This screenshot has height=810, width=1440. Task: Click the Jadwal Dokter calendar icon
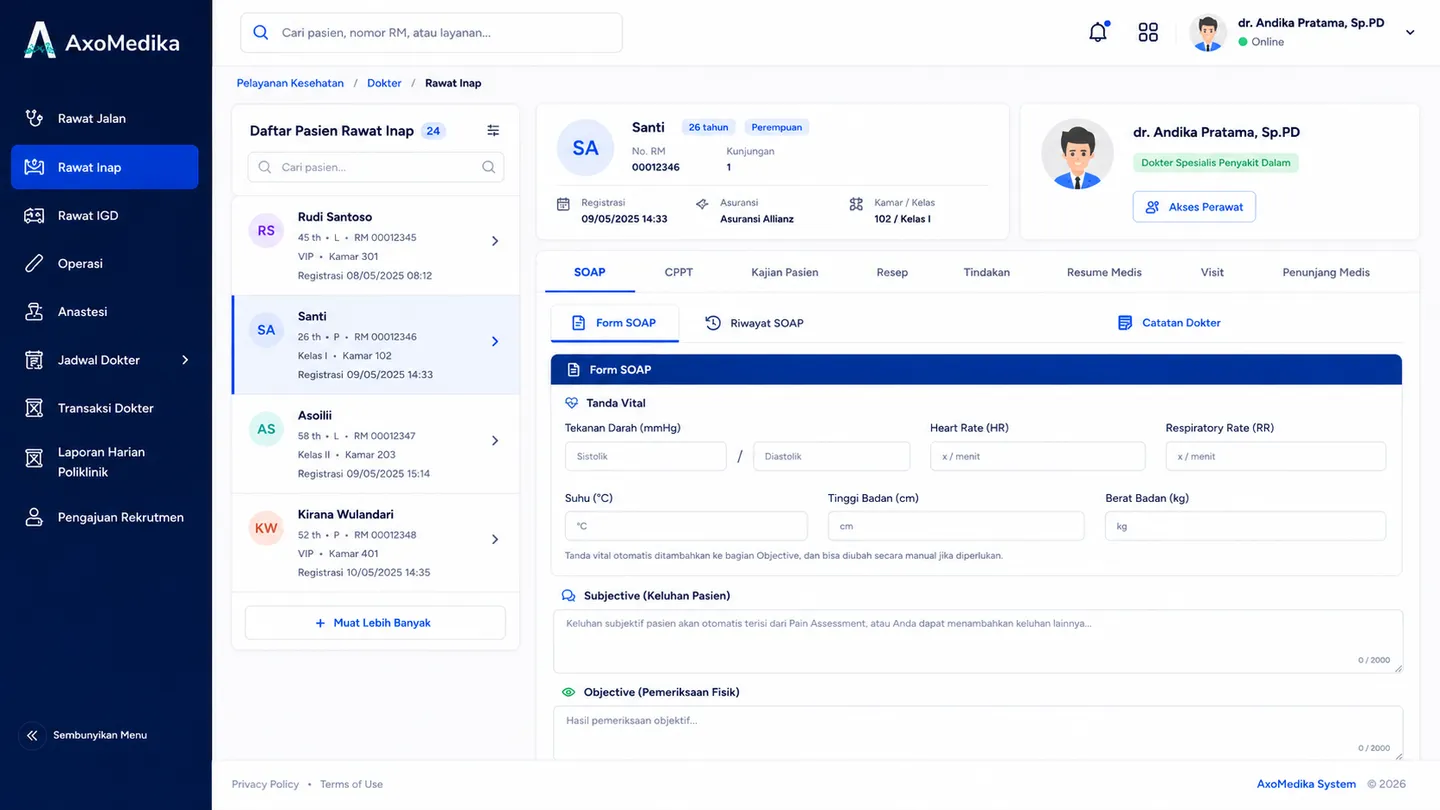(x=34, y=360)
